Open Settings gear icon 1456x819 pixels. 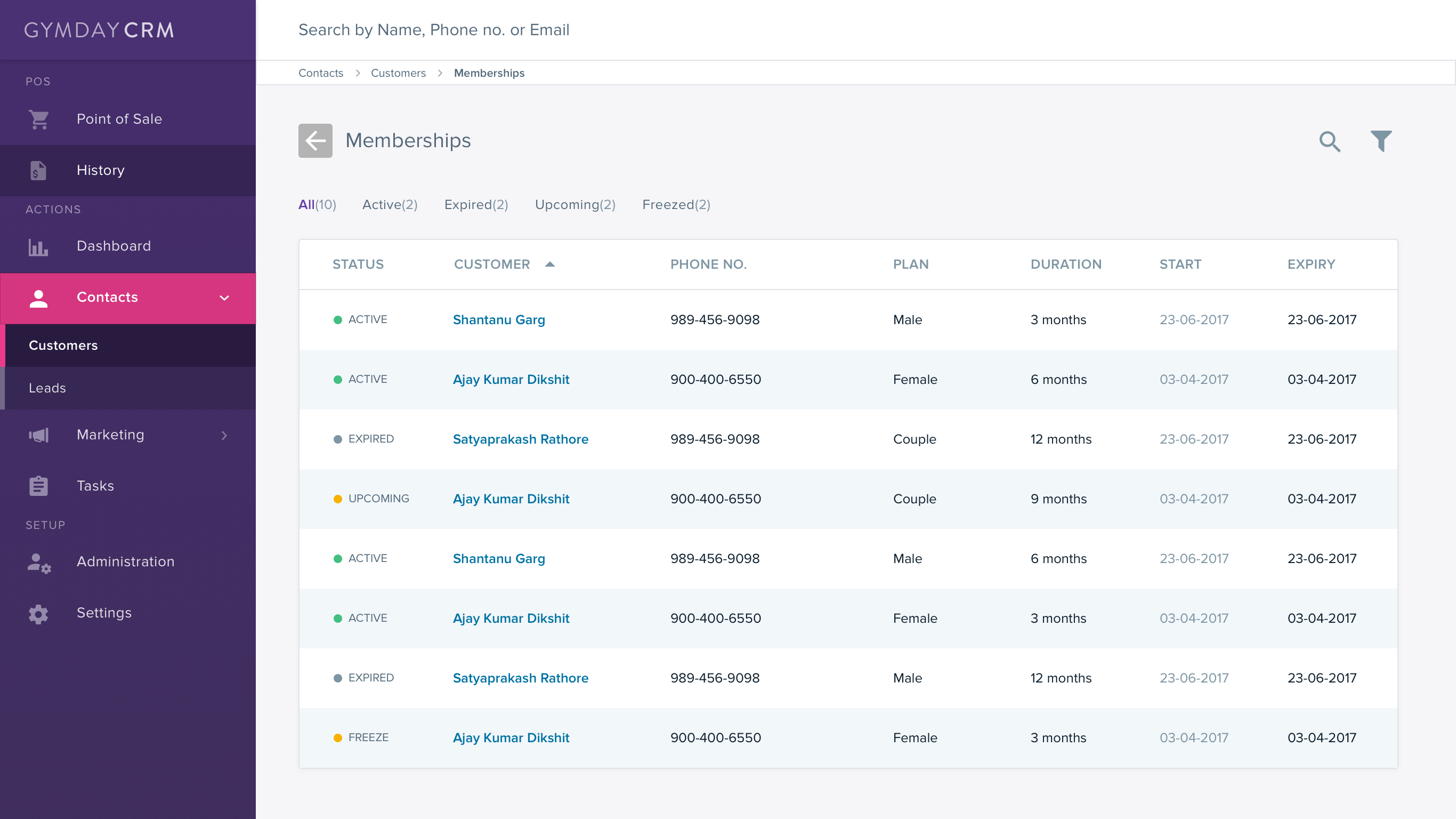pyautogui.click(x=38, y=614)
